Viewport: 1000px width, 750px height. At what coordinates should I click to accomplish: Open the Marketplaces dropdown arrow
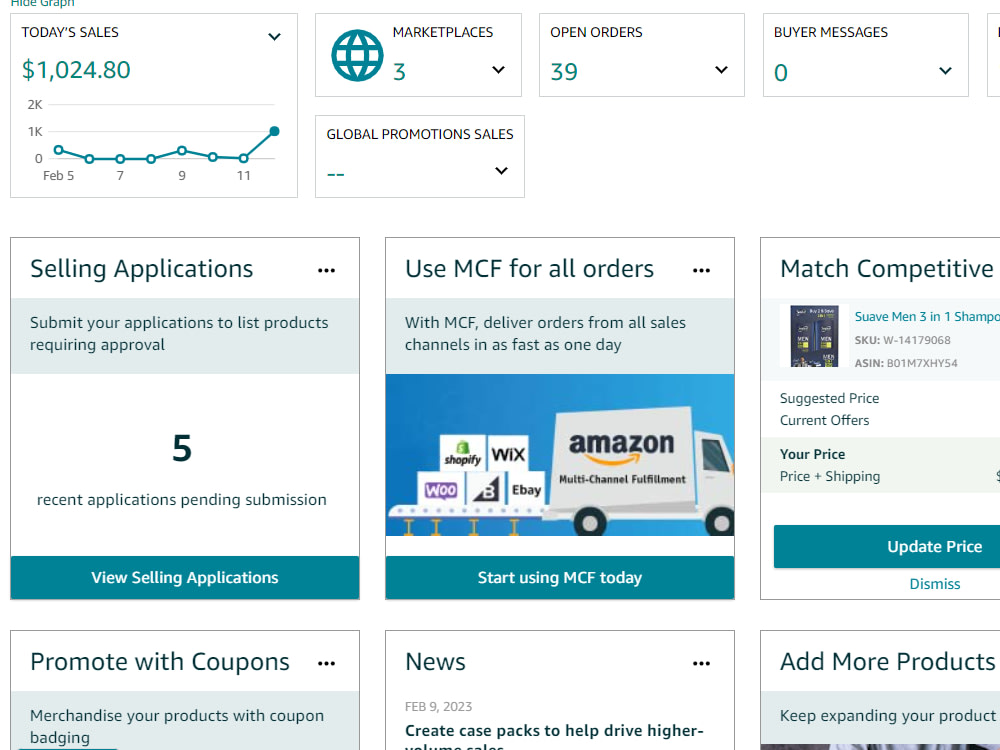pos(498,70)
